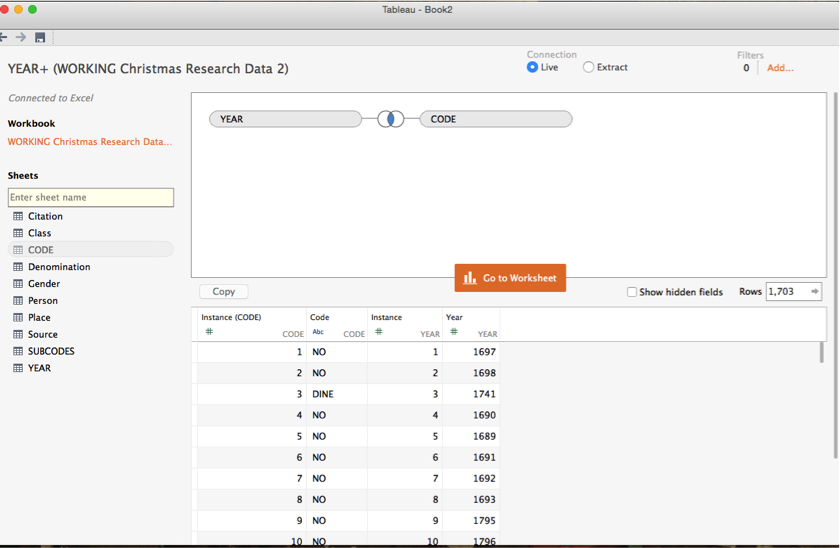Click the main window vertical scrollbar

[836, 275]
